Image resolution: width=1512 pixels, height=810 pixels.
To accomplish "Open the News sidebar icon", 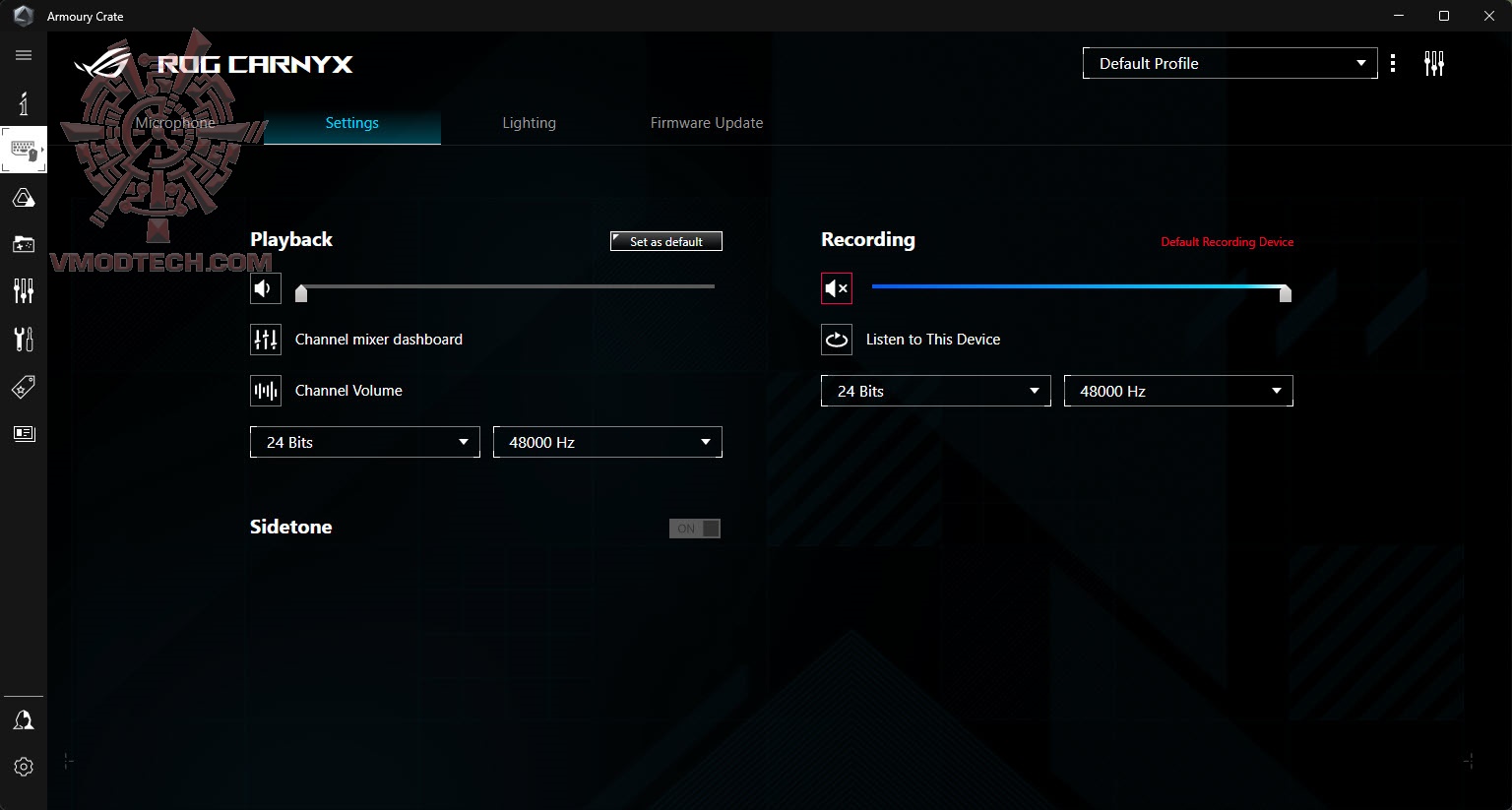I will click(x=24, y=433).
